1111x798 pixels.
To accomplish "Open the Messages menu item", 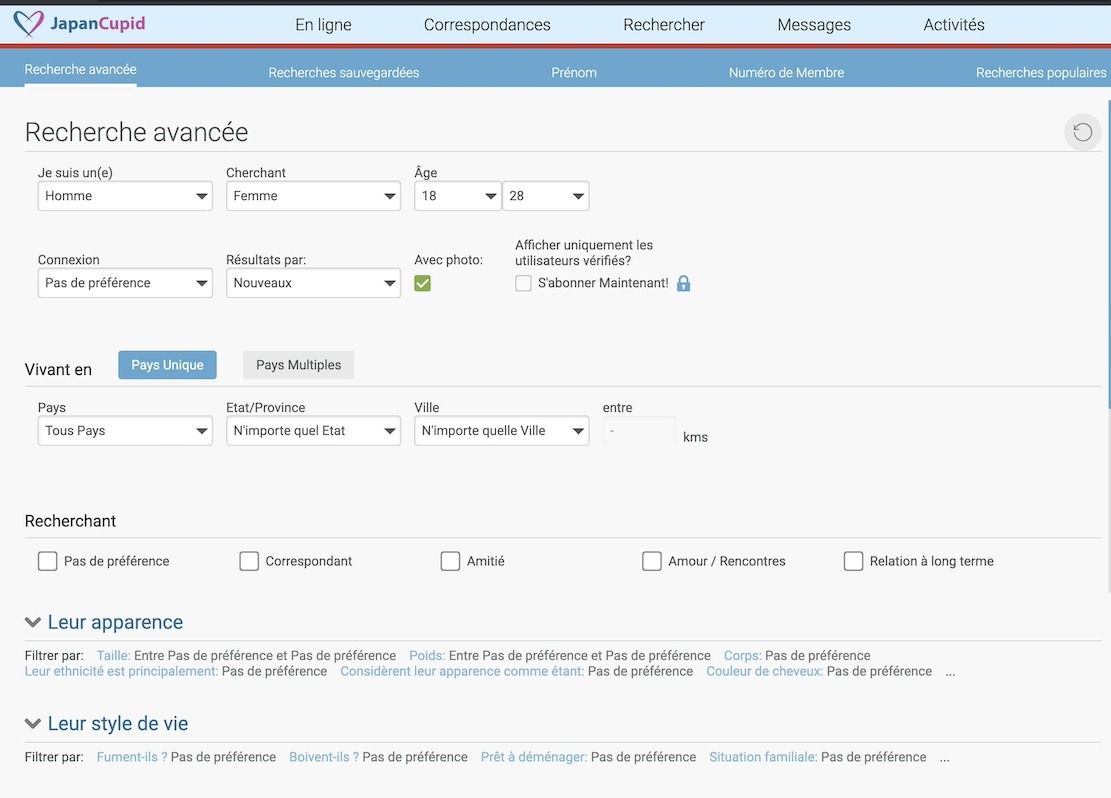I will [x=814, y=25].
